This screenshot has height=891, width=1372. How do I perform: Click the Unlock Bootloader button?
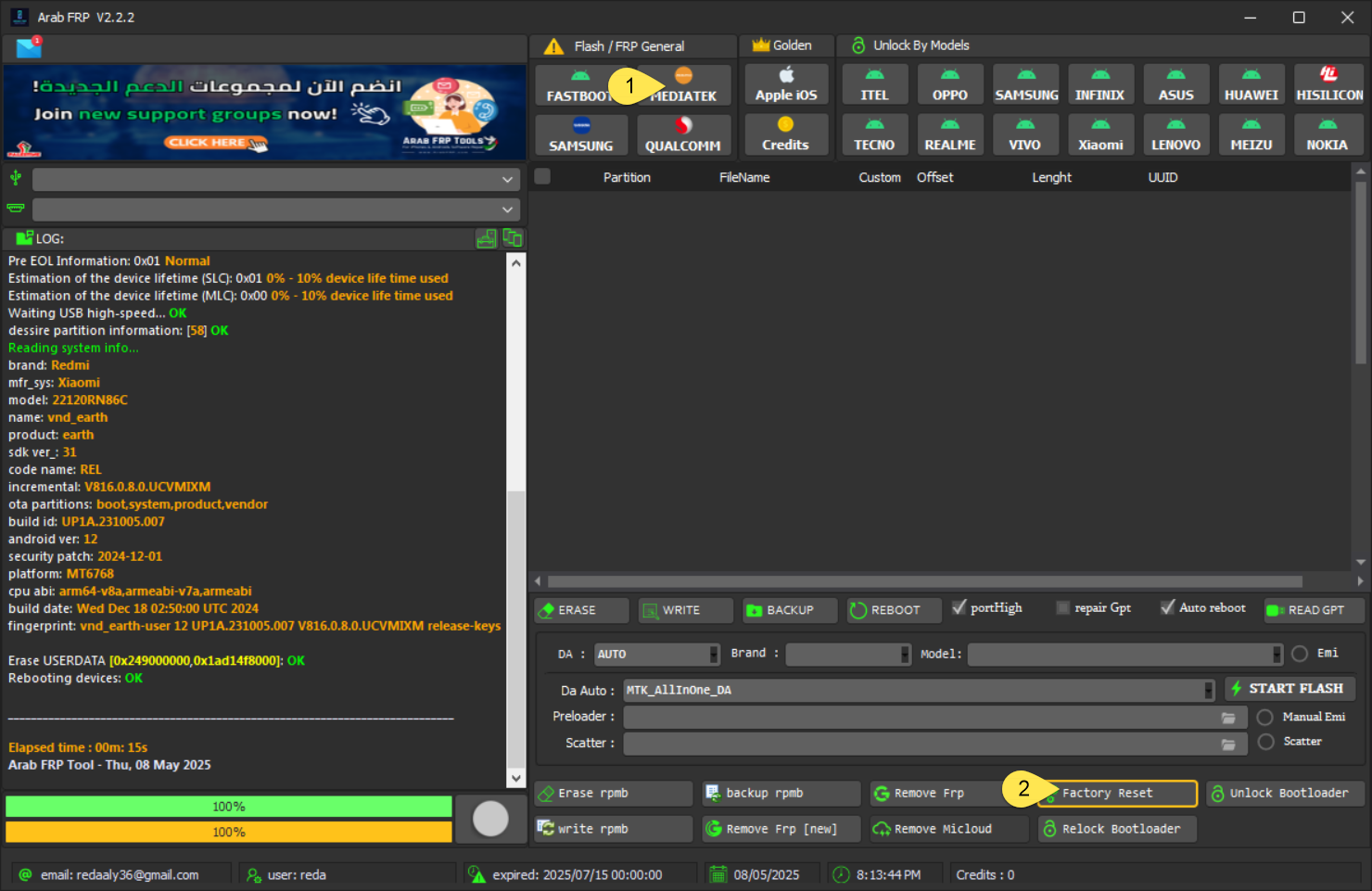1285,794
